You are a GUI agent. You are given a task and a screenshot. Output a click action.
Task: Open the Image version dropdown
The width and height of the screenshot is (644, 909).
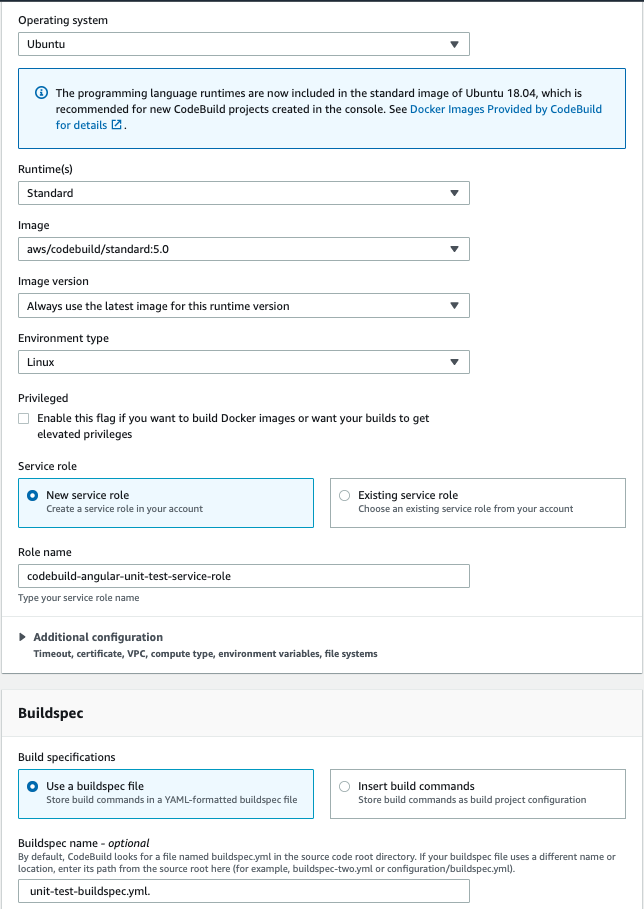(243, 306)
